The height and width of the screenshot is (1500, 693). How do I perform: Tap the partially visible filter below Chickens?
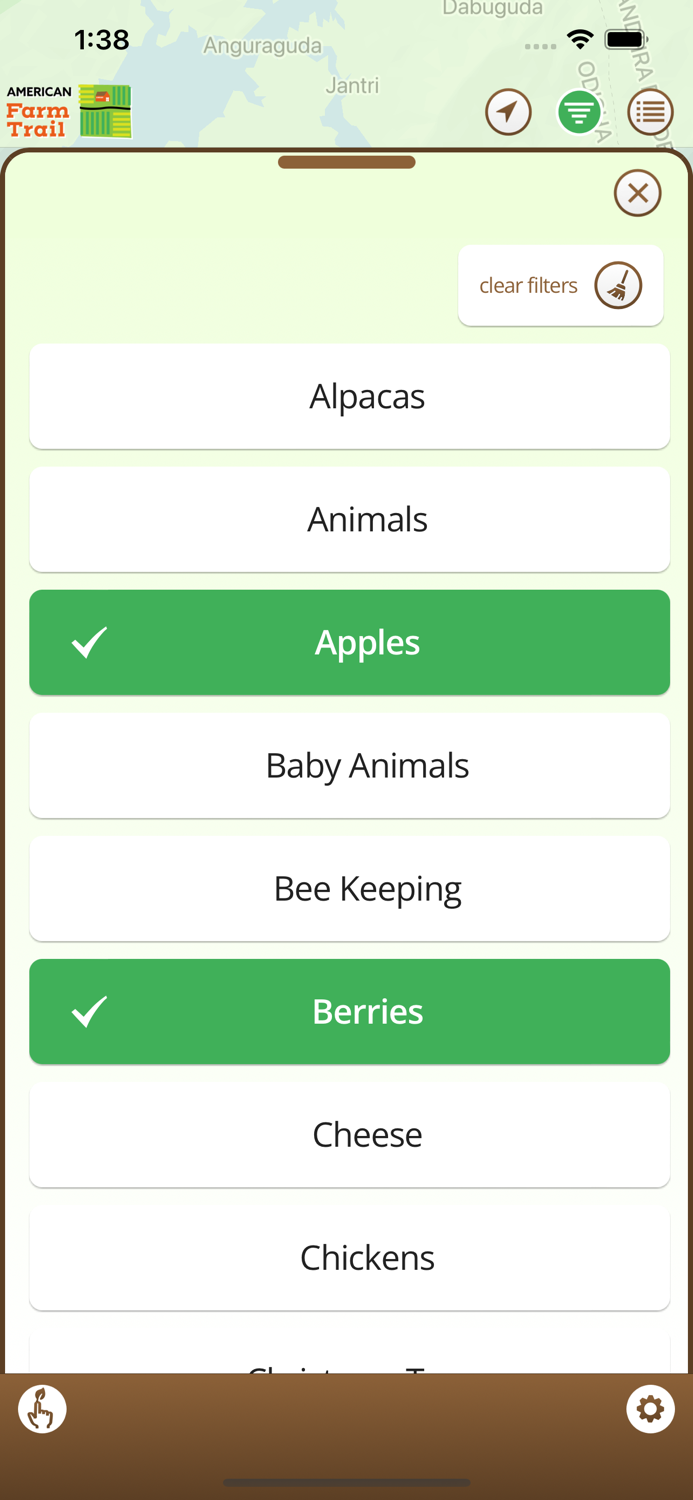tap(349, 1355)
